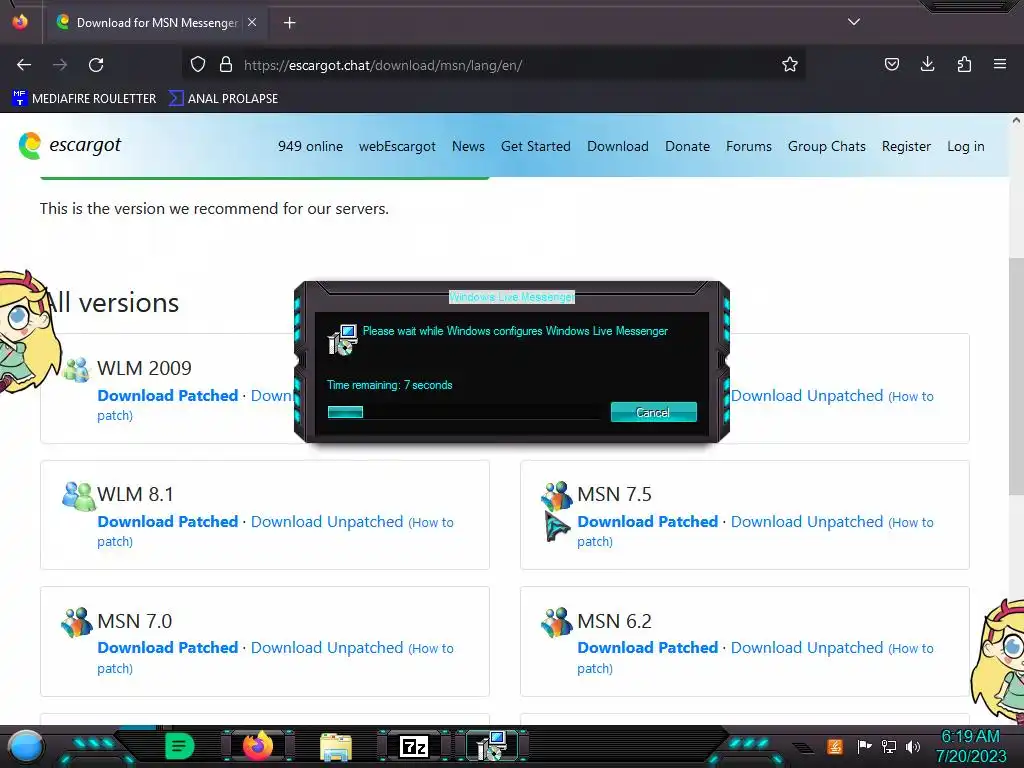1024x768 pixels.
Task: Click the page vertical scrollbar thumb
Action: tap(1016, 376)
